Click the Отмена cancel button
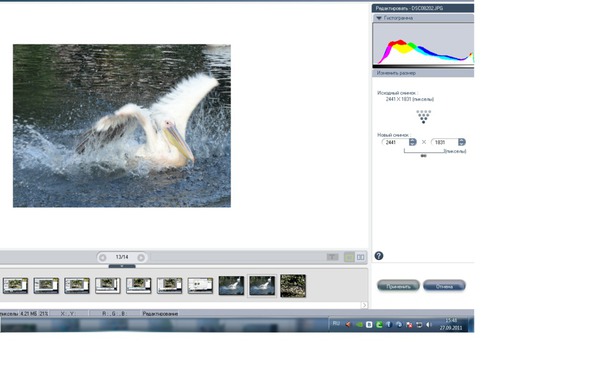600x375 pixels. tap(444, 286)
